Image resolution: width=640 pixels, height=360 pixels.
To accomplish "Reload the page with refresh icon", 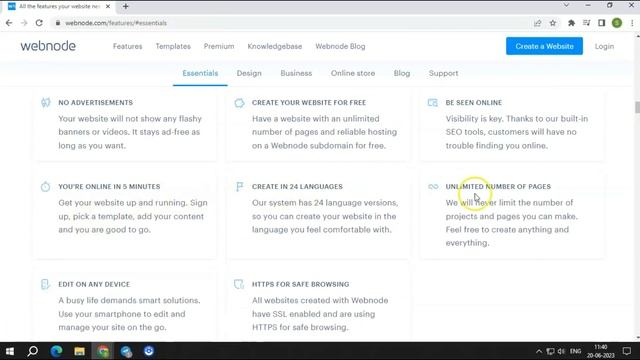I will [x=39, y=23].
